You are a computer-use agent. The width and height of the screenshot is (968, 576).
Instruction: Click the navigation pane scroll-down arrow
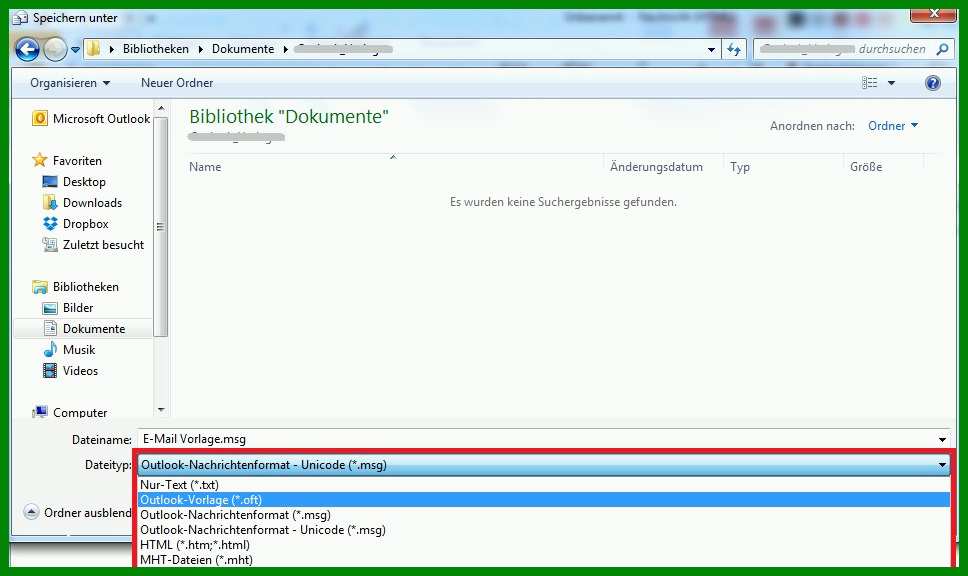pyautogui.click(x=161, y=409)
